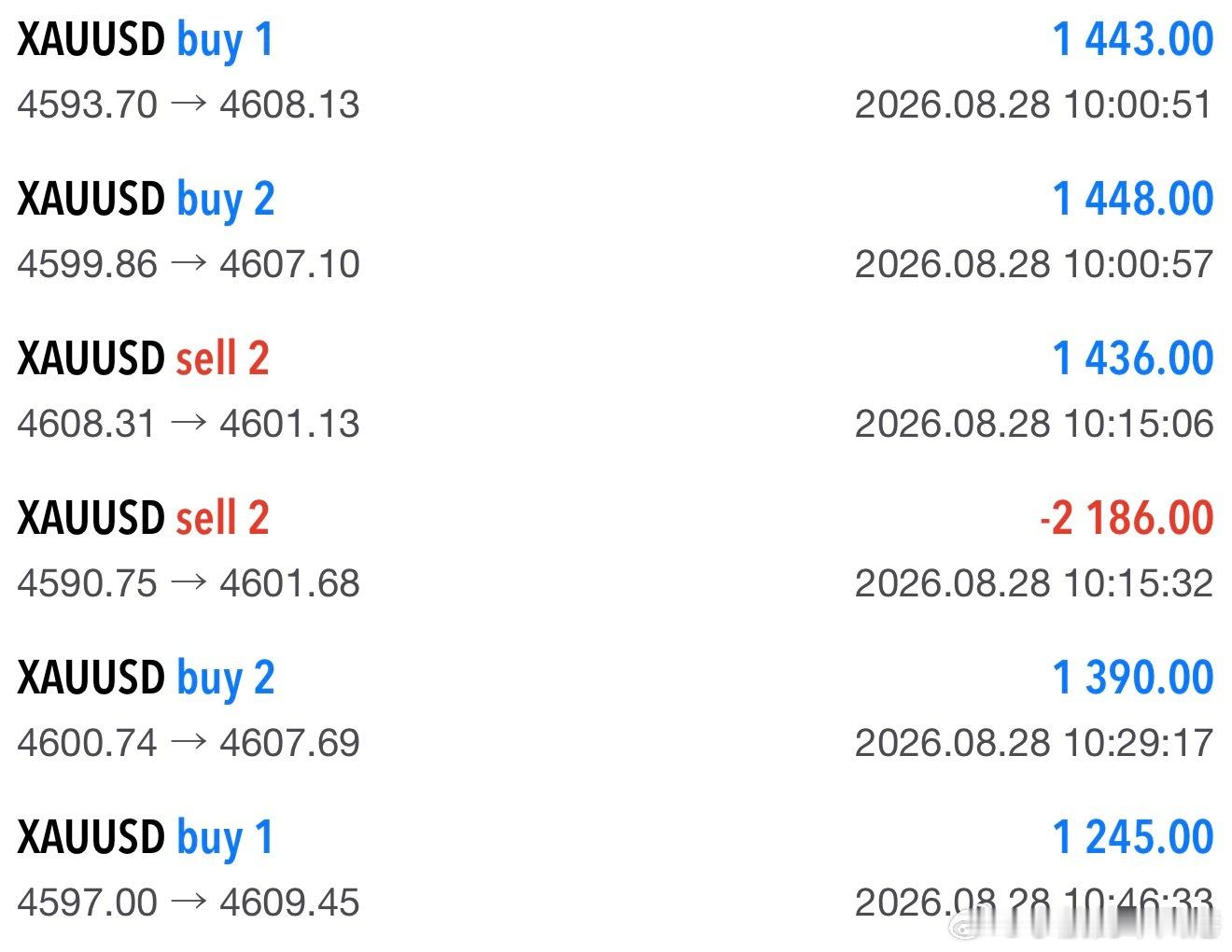Open the XAUUSD sell 2 trade at 4608.31
1232x952 pixels.
point(616,390)
